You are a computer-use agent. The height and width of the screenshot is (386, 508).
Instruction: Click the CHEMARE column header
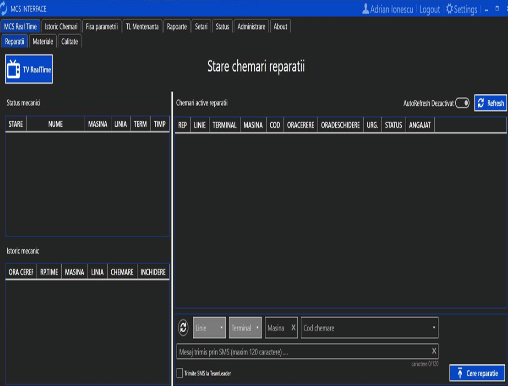tap(122, 272)
